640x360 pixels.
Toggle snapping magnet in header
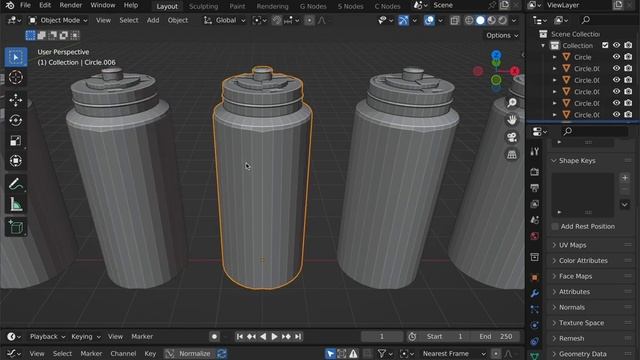coord(277,20)
